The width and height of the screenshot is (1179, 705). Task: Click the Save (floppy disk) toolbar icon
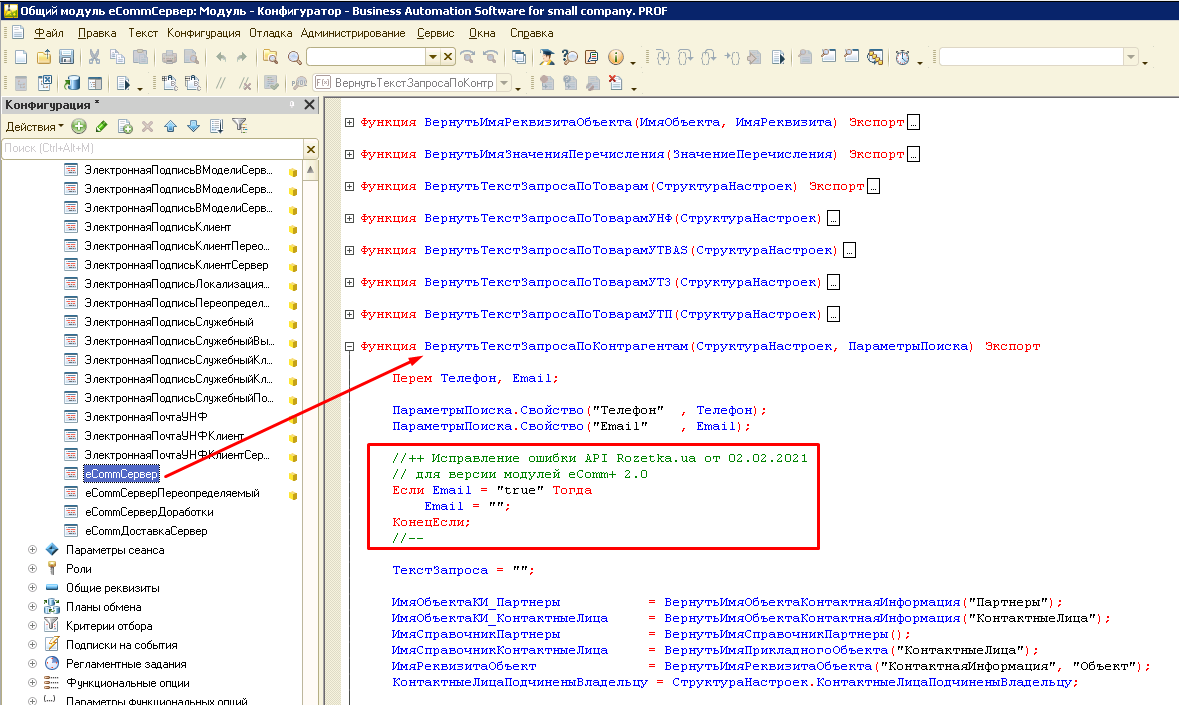coord(67,57)
